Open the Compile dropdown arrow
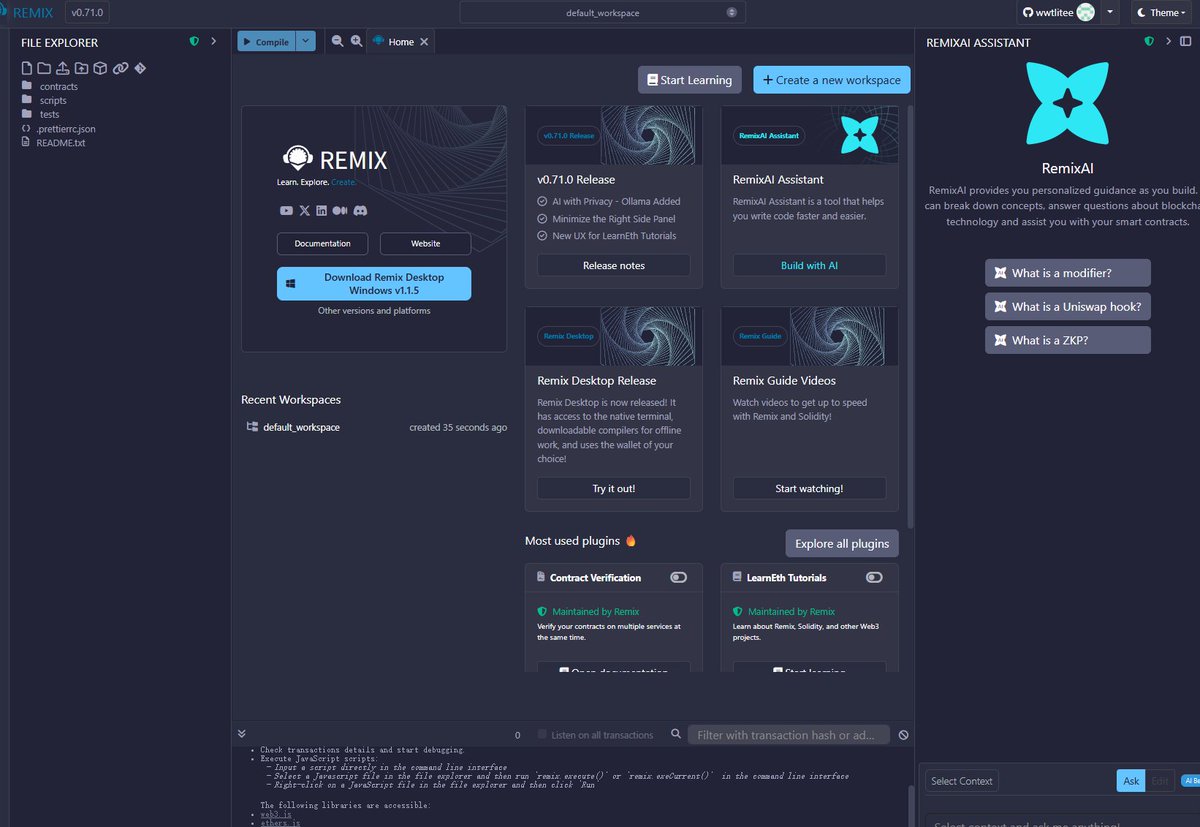Viewport: 1200px width, 827px height. click(307, 41)
